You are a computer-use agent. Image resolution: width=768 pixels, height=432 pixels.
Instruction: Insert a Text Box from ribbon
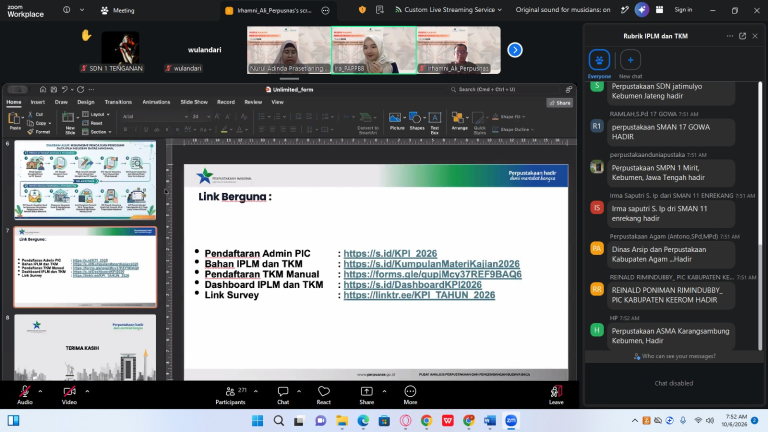pyautogui.click(x=434, y=122)
